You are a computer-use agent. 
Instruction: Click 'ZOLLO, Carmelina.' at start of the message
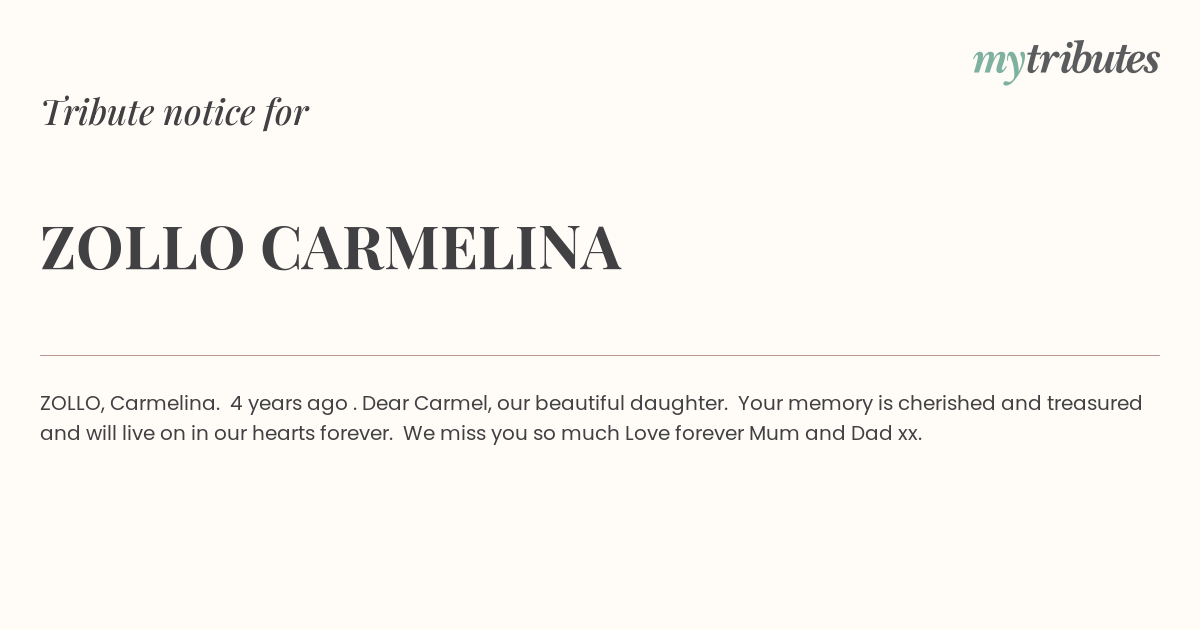point(130,403)
